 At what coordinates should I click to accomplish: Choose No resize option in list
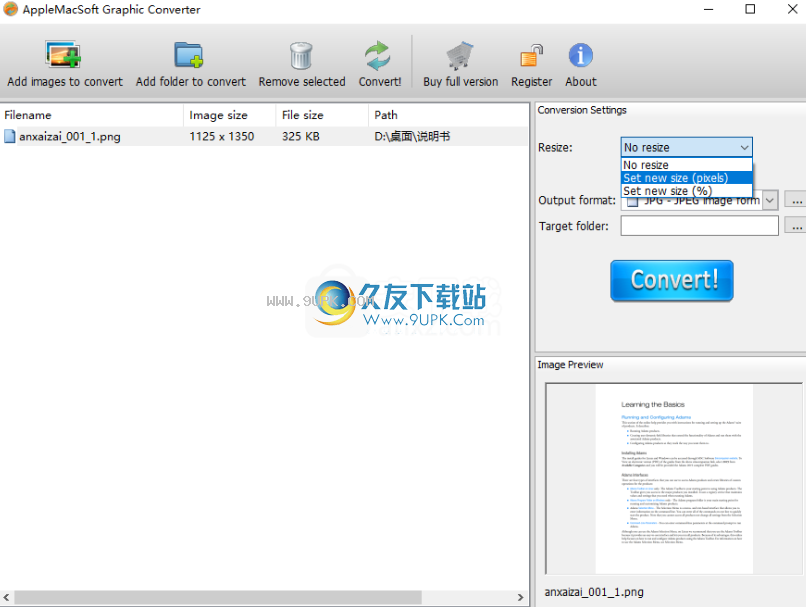pos(686,165)
